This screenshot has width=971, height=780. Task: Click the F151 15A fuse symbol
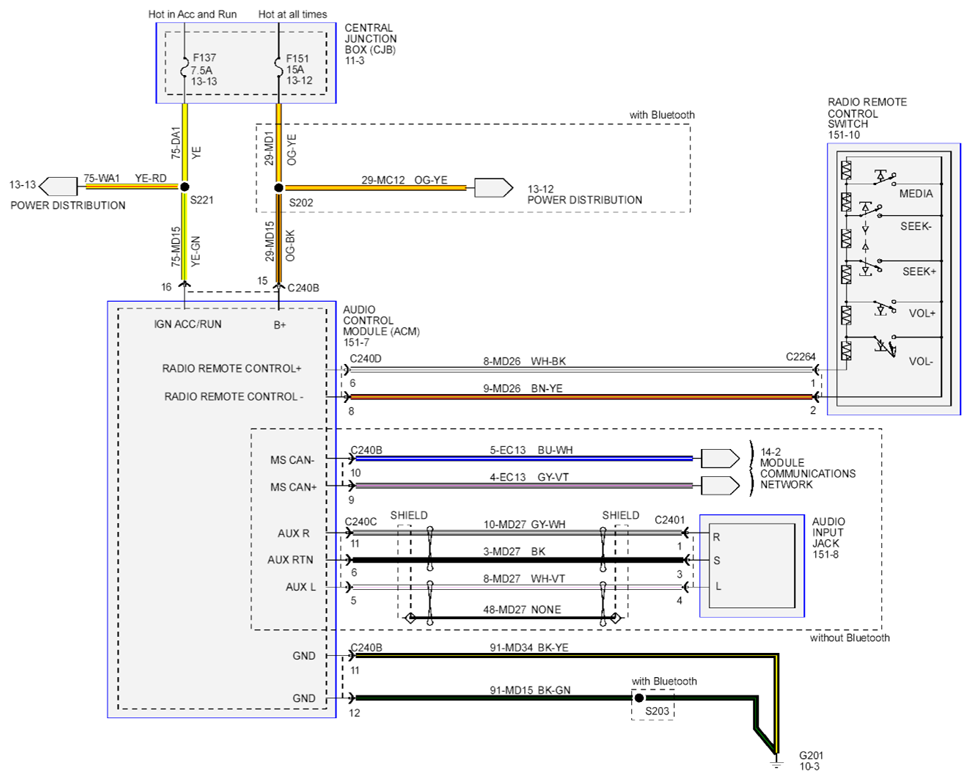pos(278,68)
